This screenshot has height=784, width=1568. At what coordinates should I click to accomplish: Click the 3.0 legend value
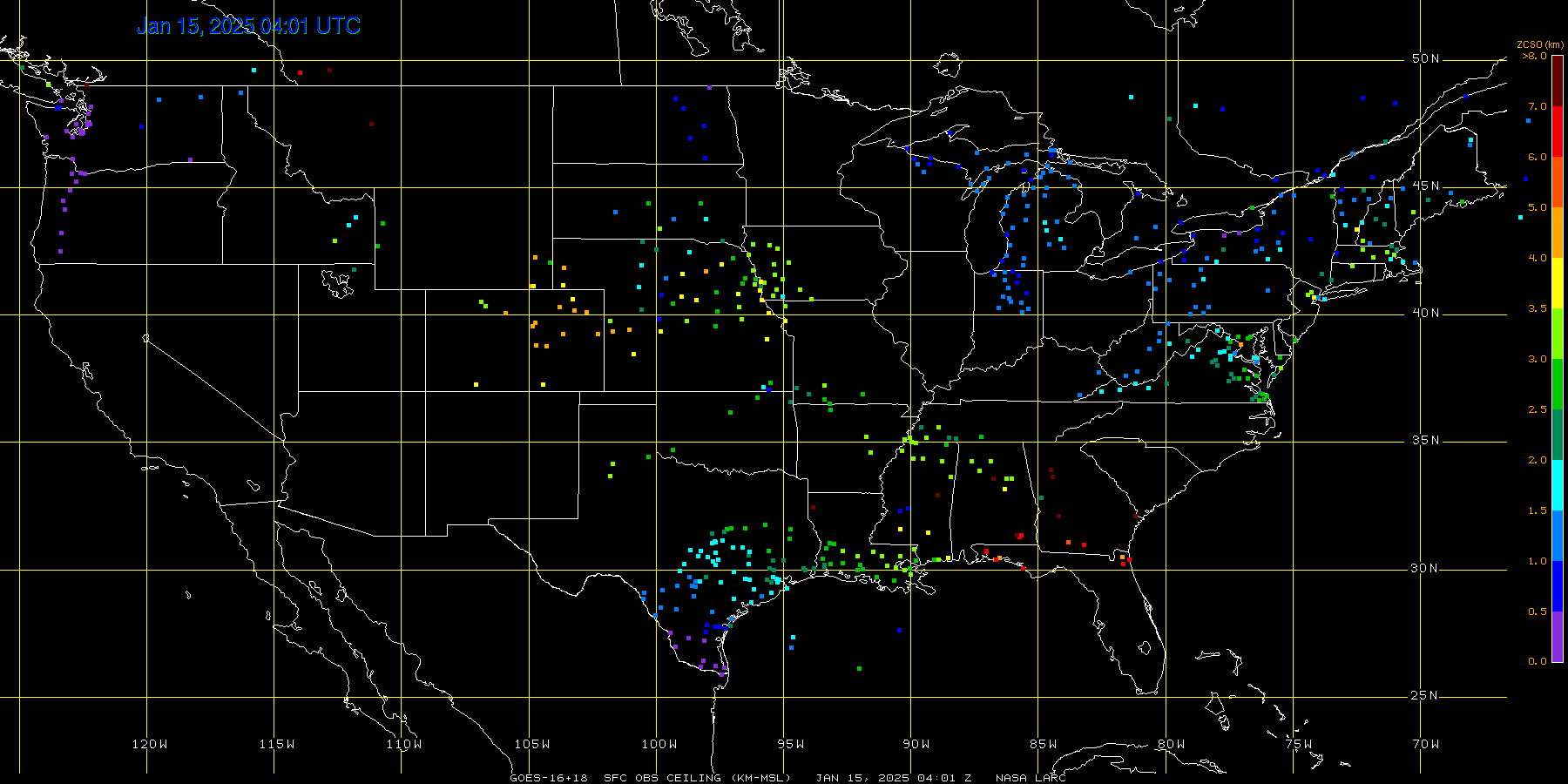[1538, 359]
